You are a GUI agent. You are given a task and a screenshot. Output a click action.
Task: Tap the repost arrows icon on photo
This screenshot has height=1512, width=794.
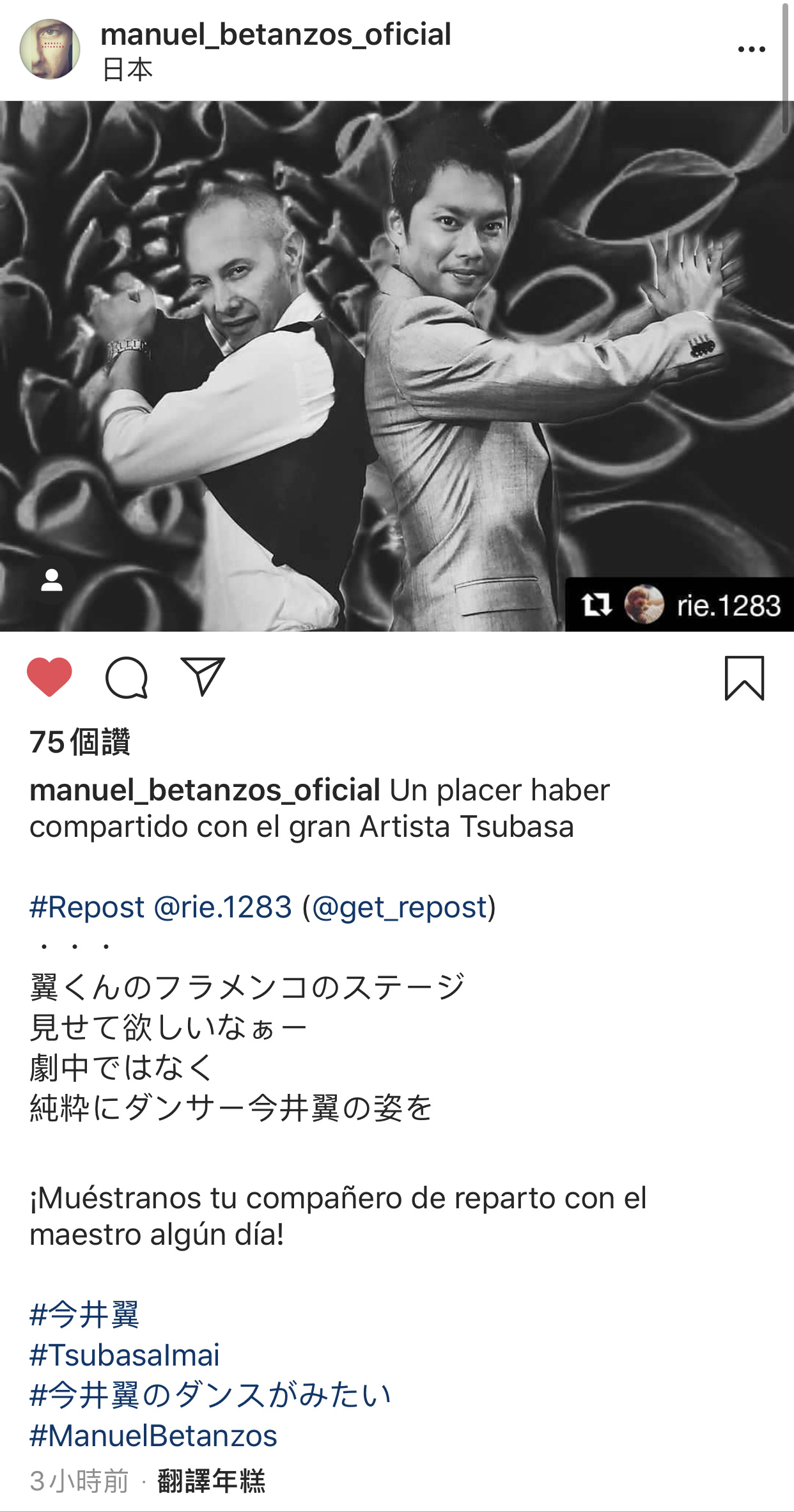pyautogui.click(x=596, y=604)
